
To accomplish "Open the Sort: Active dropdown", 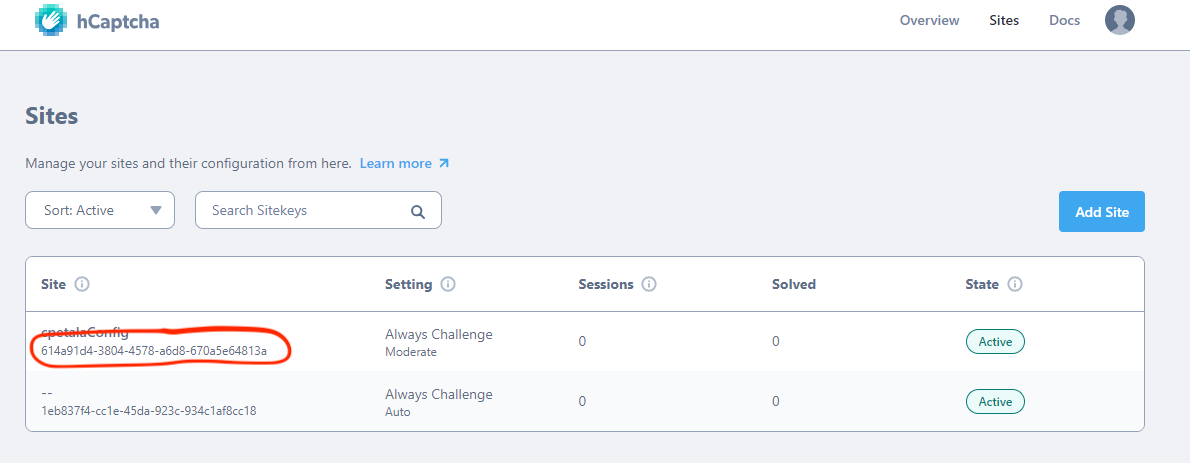I will pos(100,210).
